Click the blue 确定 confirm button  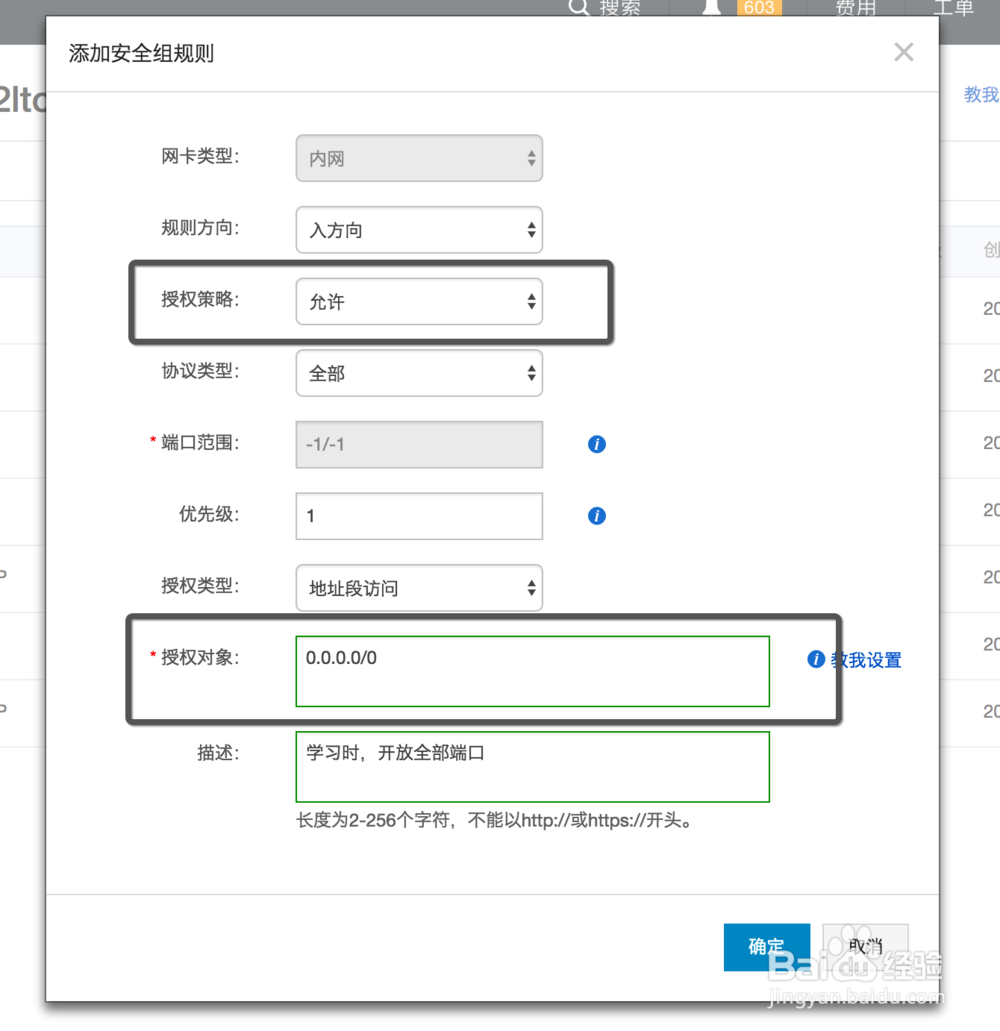tap(767, 947)
